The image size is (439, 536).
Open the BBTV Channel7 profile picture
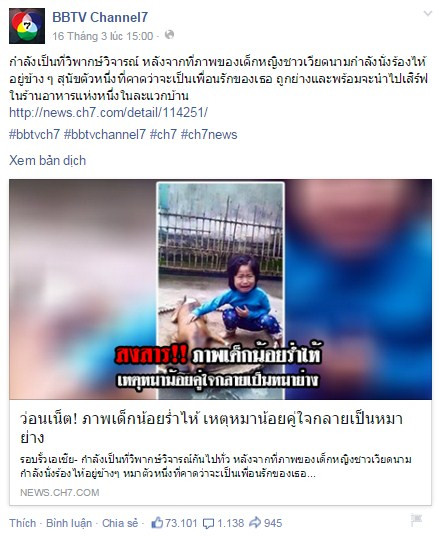point(27,26)
